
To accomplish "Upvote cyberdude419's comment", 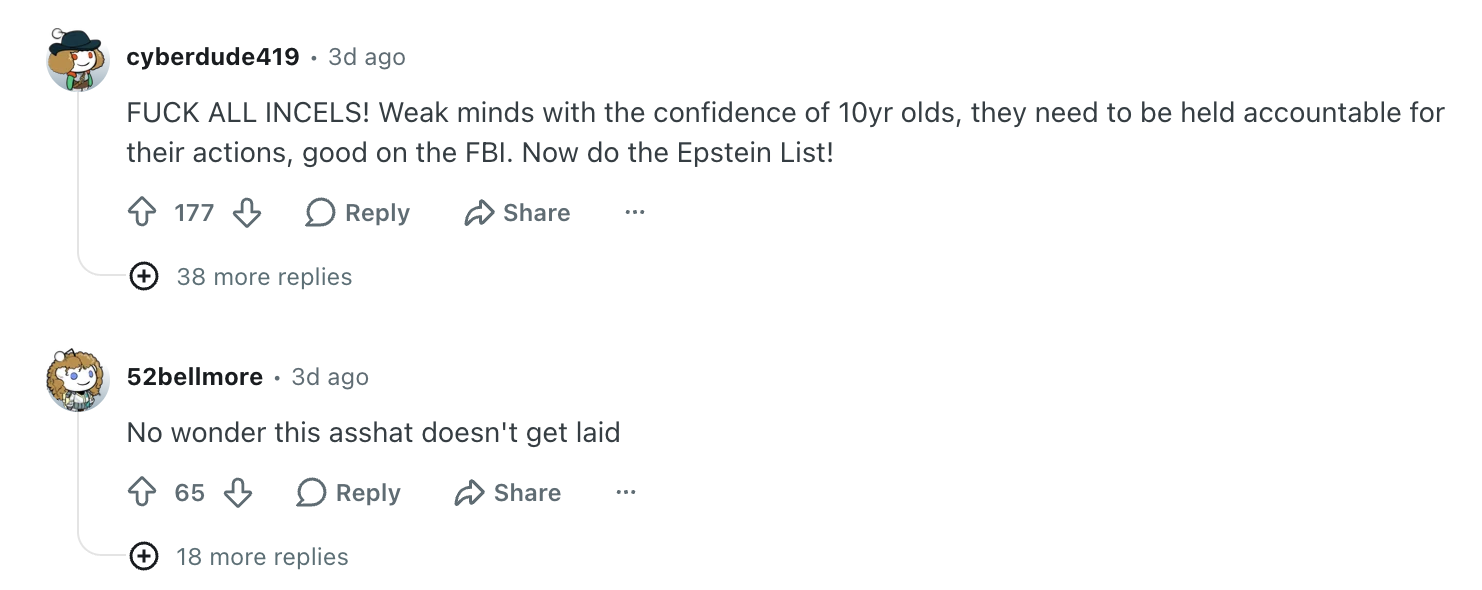I will pyautogui.click(x=142, y=213).
